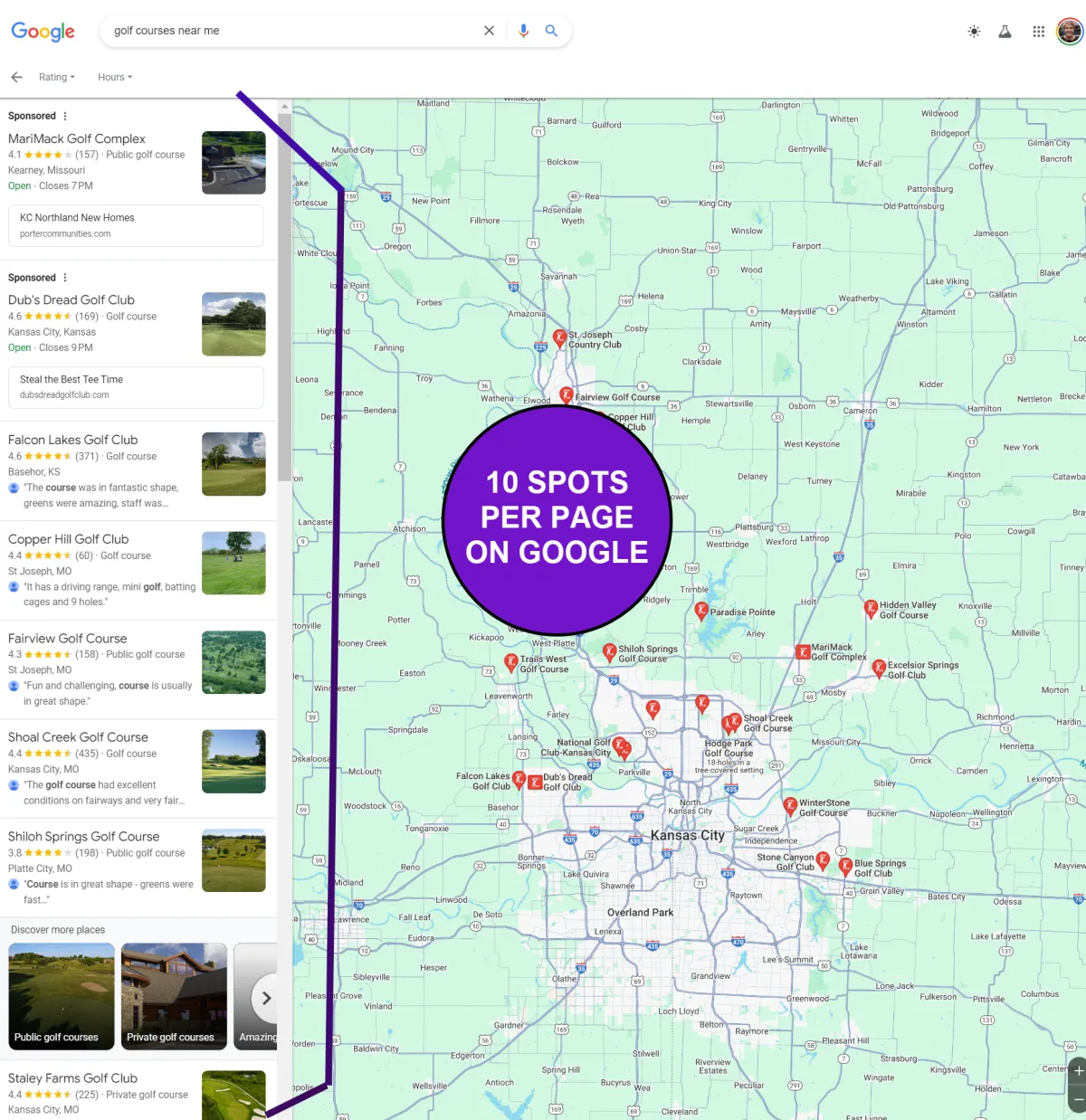Click Paradise Pointe map pin
The height and width of the screenshot is (1120, 1086).
pos(701,611)
